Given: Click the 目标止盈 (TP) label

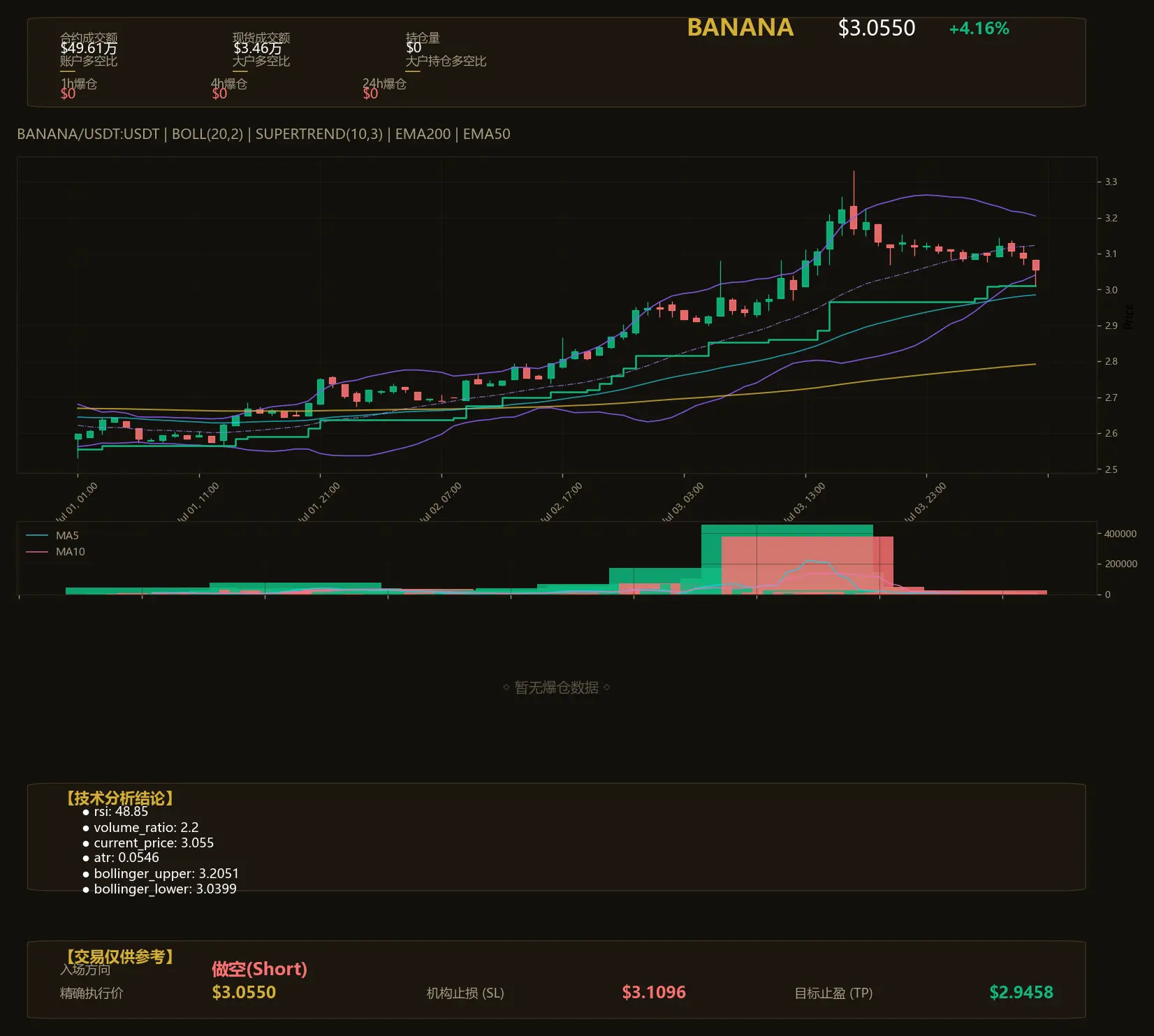Looking at the screenshot, I should coord(833,993).
